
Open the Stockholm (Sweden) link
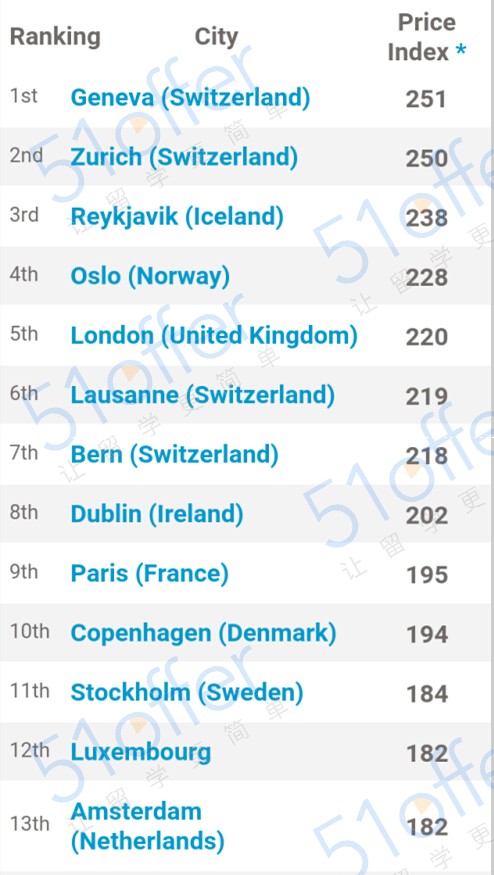coord(187,693)
